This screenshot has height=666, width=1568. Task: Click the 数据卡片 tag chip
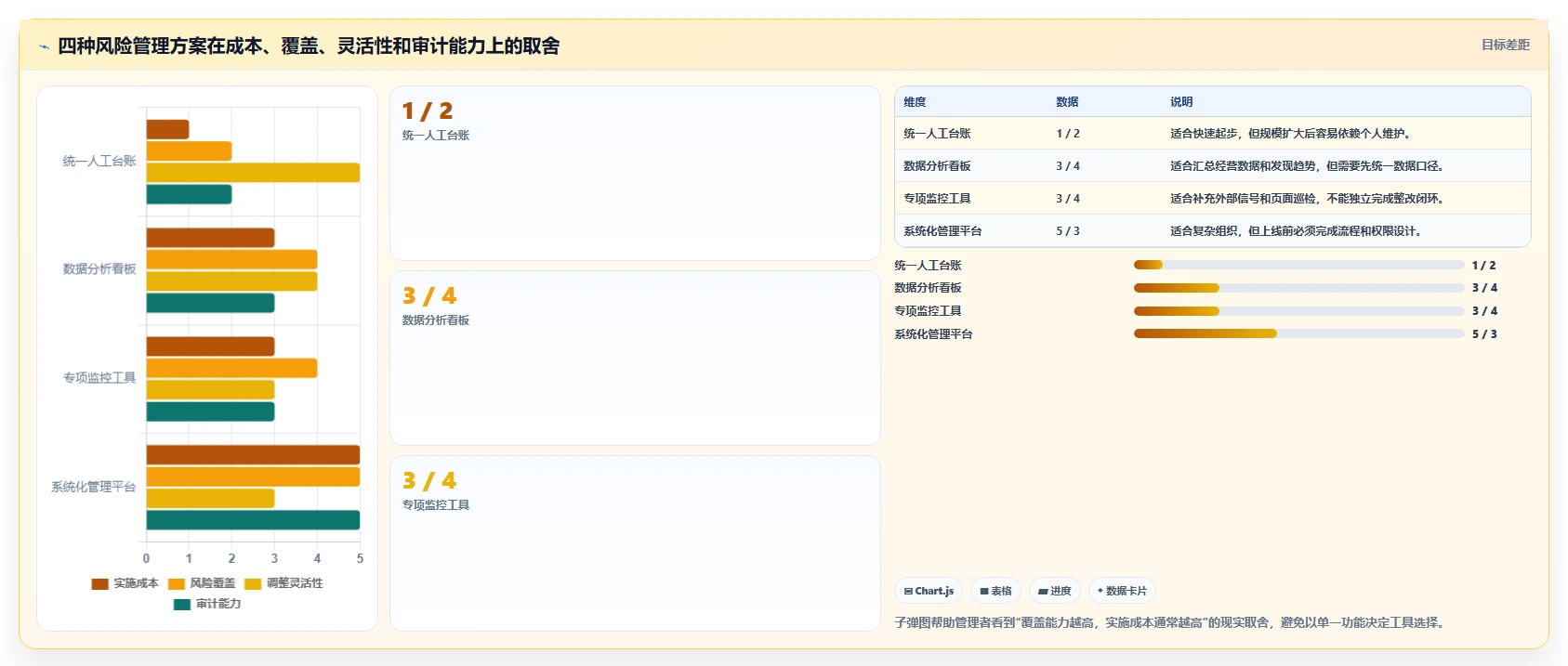tap(1122, 591)
